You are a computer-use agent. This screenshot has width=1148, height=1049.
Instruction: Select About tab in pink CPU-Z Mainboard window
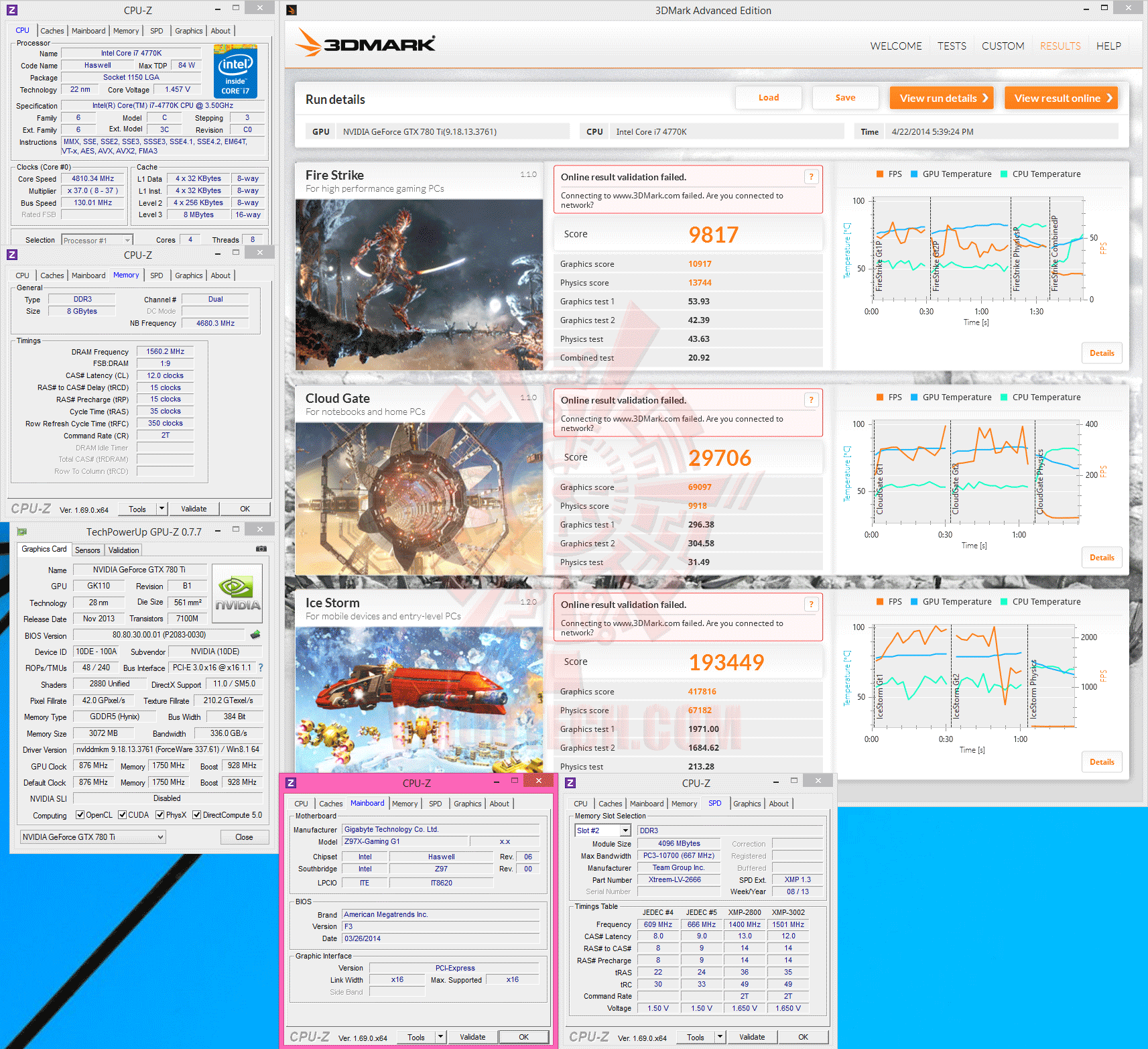(x=499, y=804)
